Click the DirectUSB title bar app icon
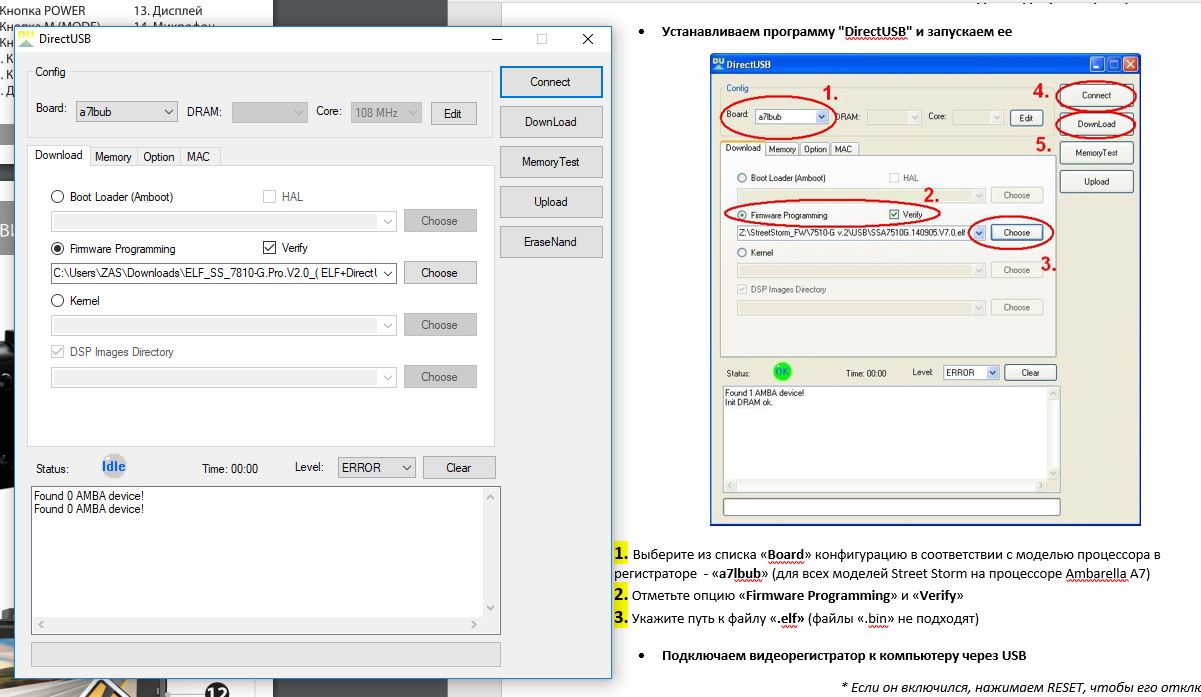This screenshot has height=697, width=1201. [22, 39]
